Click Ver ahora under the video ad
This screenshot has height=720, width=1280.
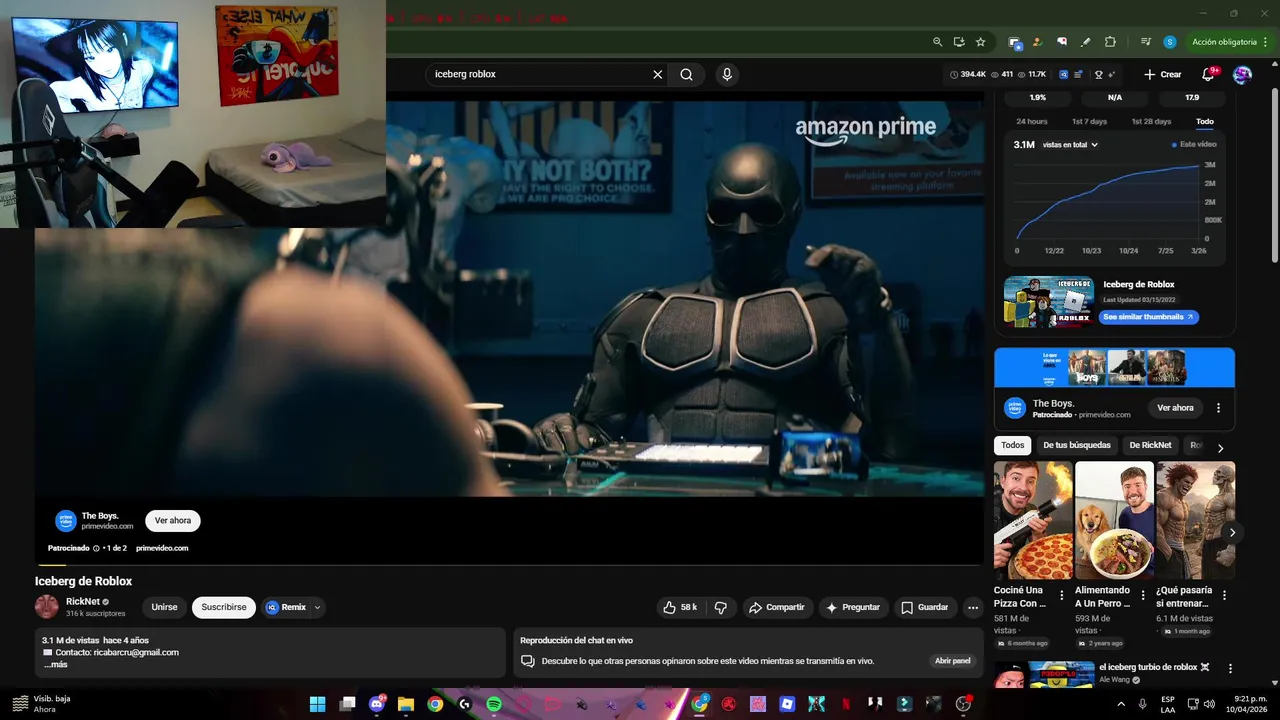[x=173, y=521]
